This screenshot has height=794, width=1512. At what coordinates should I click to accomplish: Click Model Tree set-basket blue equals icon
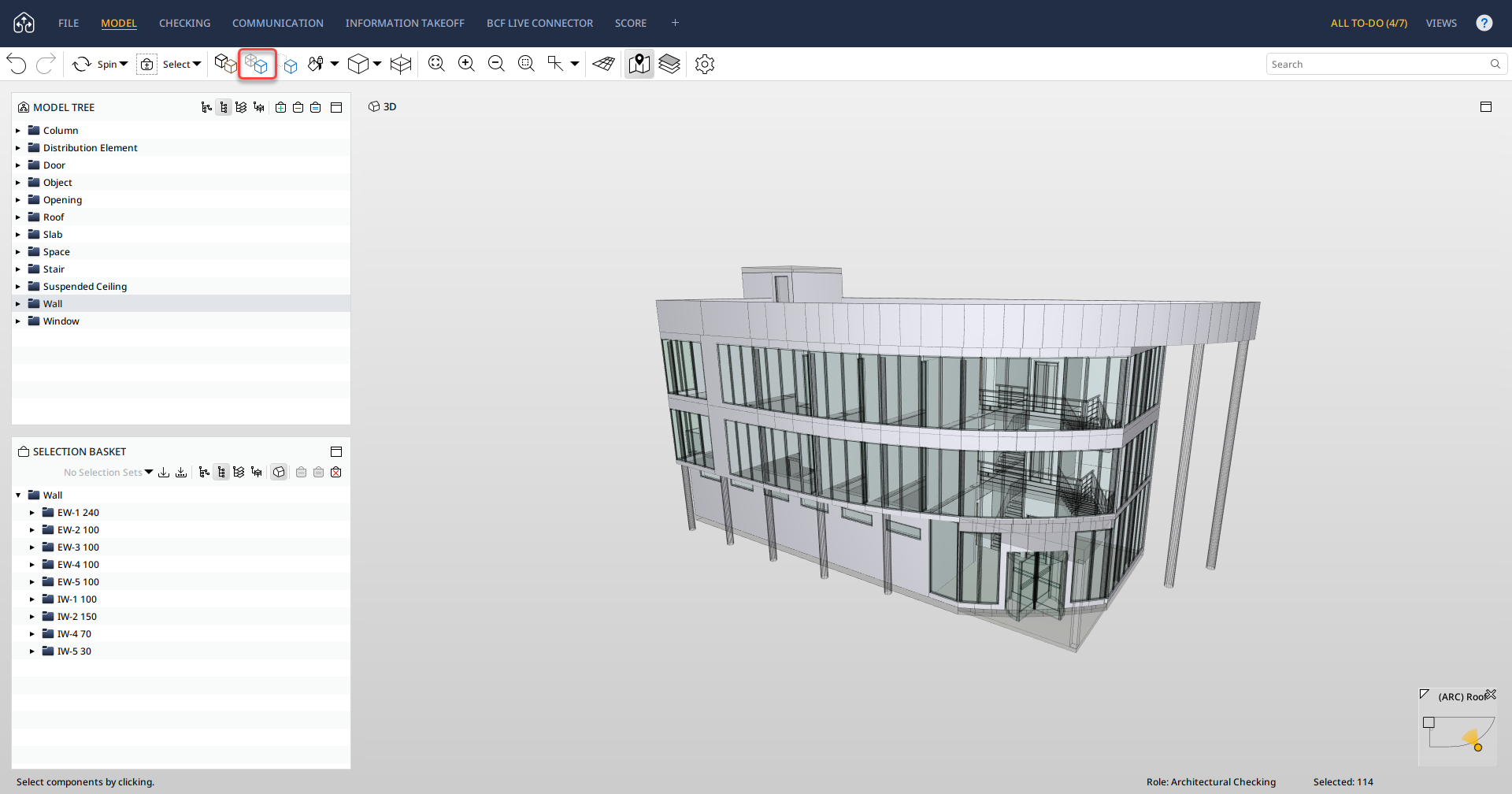pos(316,107)
